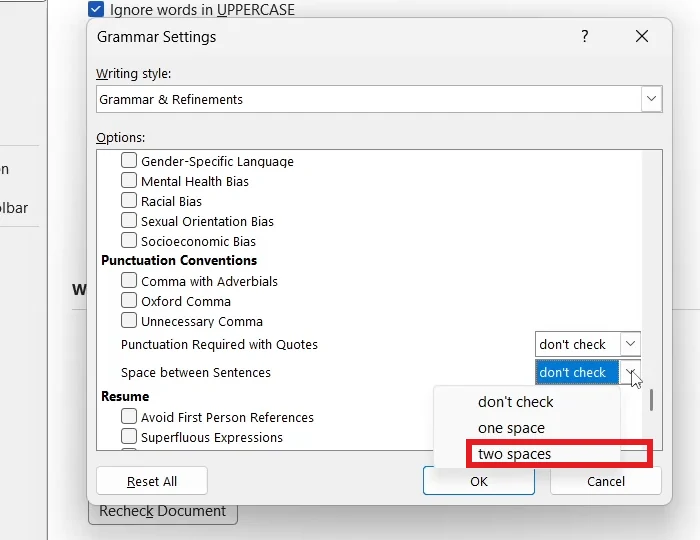Click the Punctuation Required with Quotes label
The height and width of the screenshot is (540, 700).
click(x=219, y=345)
